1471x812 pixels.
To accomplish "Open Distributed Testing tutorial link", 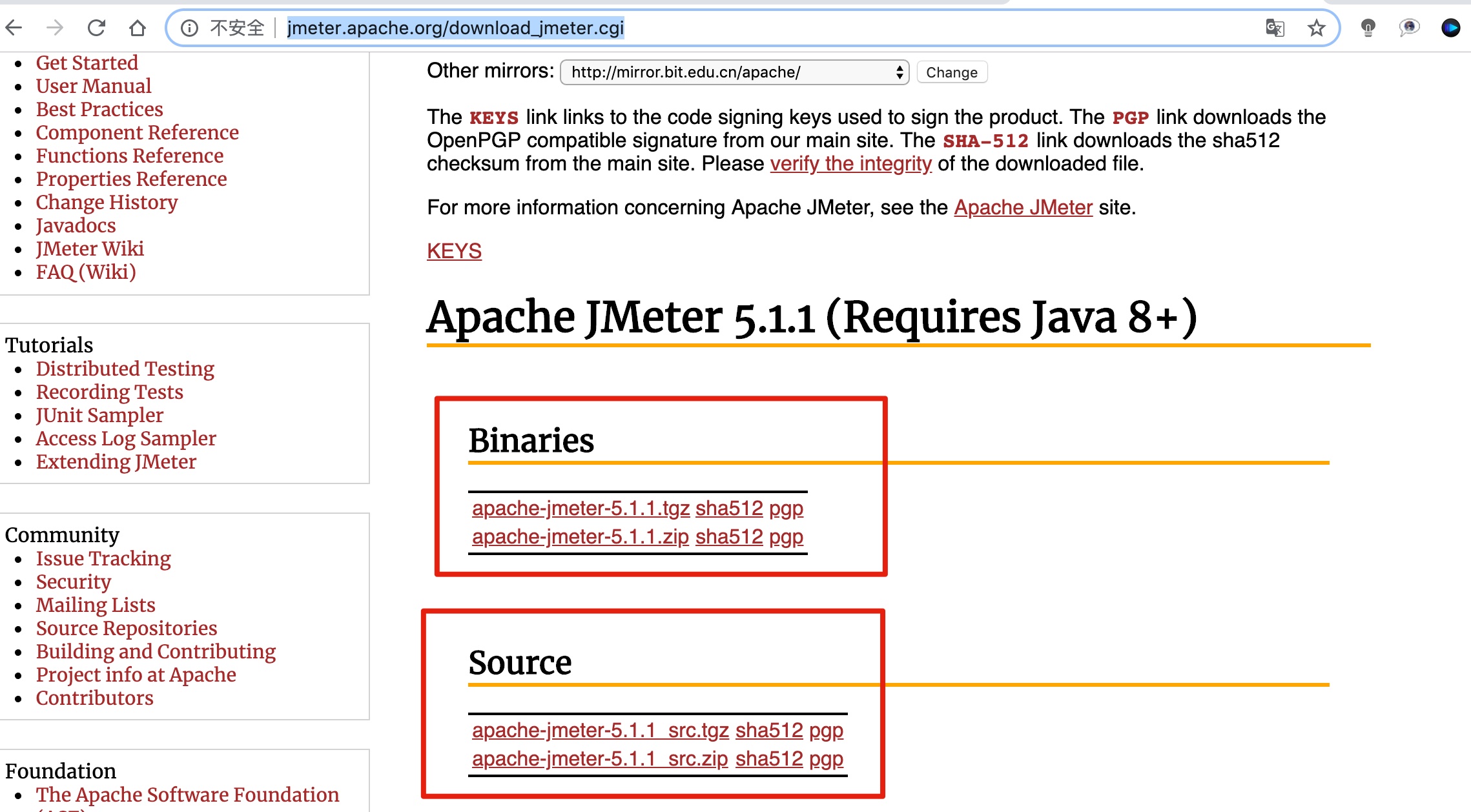I will (125, 369).
